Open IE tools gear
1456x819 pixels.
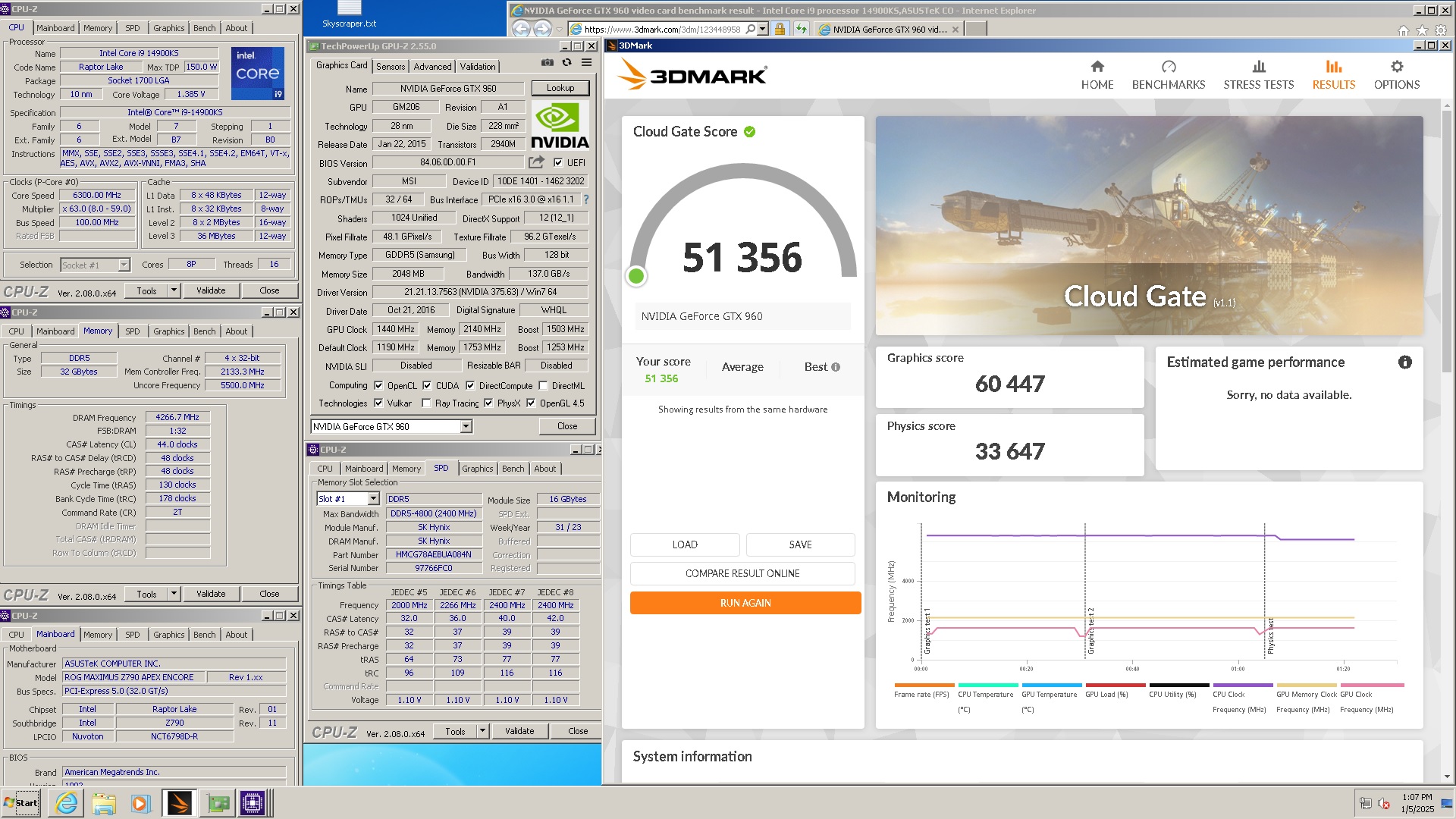[x=1440, y=30]
